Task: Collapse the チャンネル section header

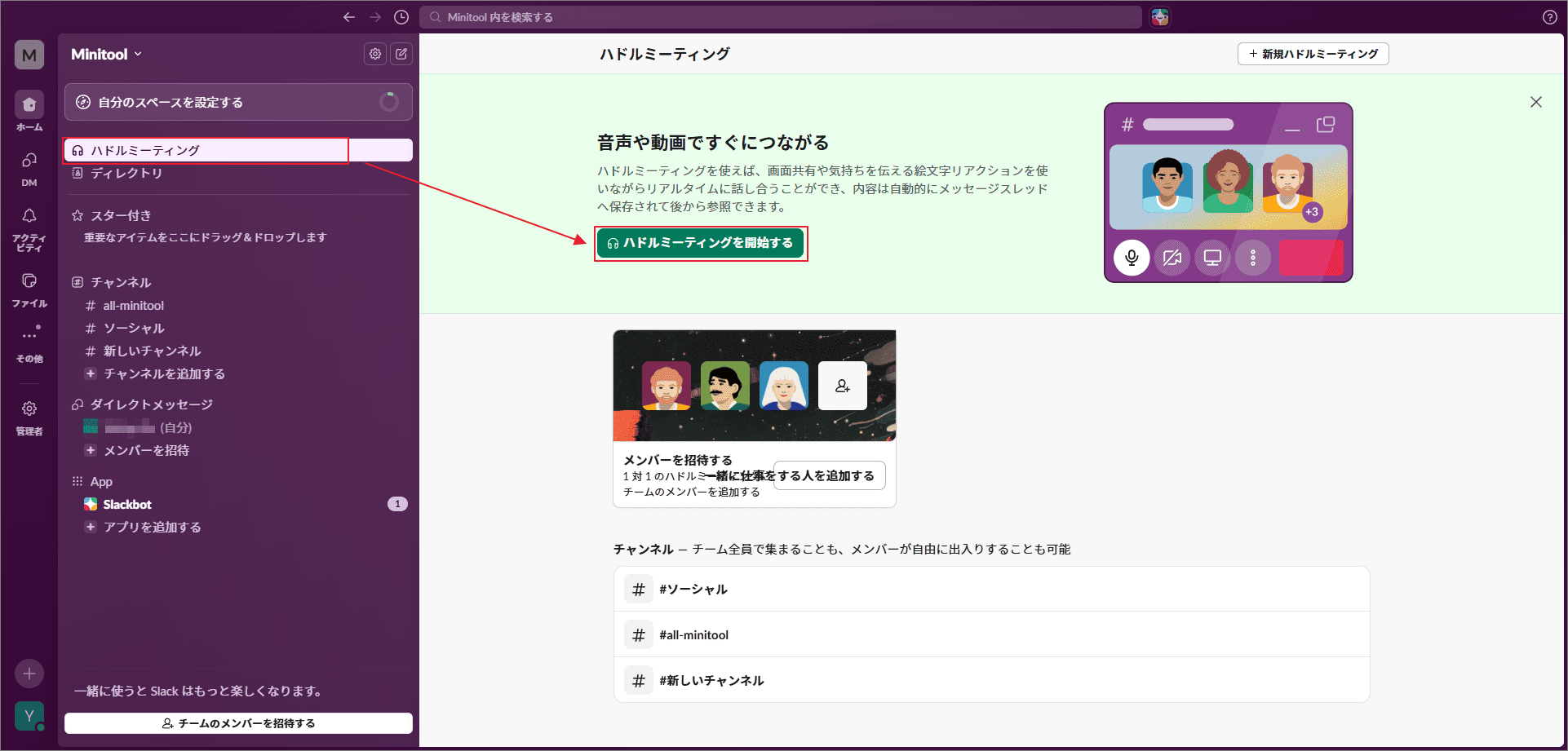Action: tap(121, 282)
